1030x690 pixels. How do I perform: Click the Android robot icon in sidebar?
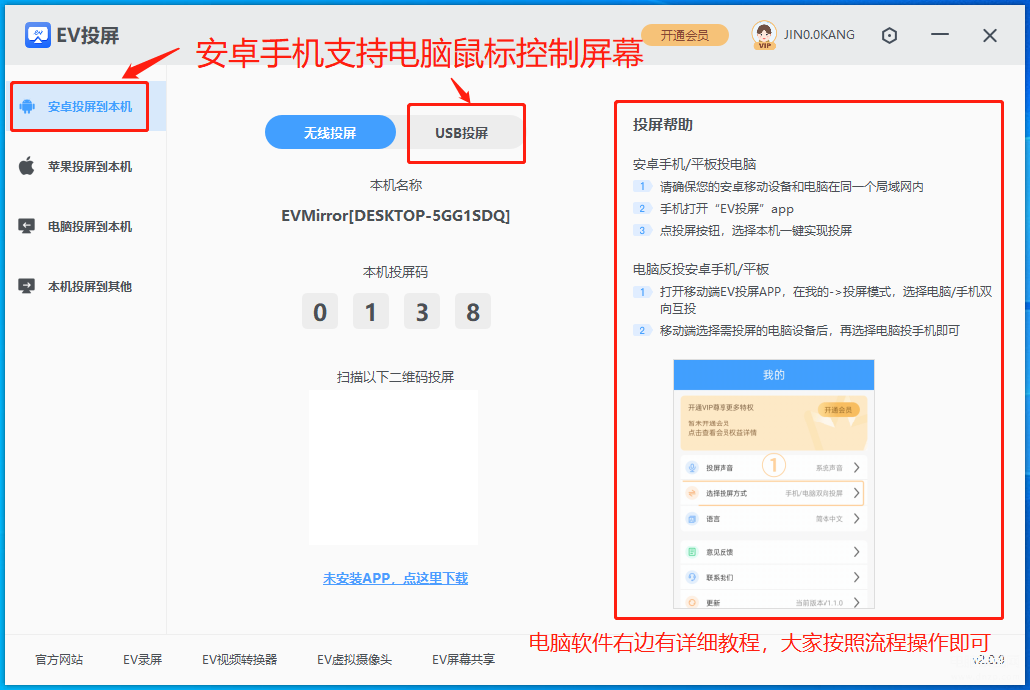pos(27,106)
